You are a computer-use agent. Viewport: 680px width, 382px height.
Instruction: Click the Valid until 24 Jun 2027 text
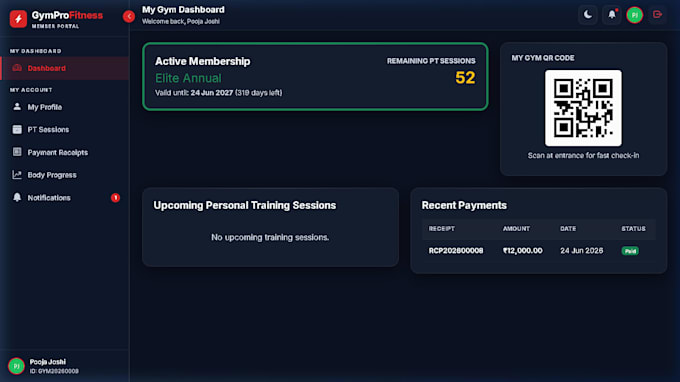pos(219,93)
